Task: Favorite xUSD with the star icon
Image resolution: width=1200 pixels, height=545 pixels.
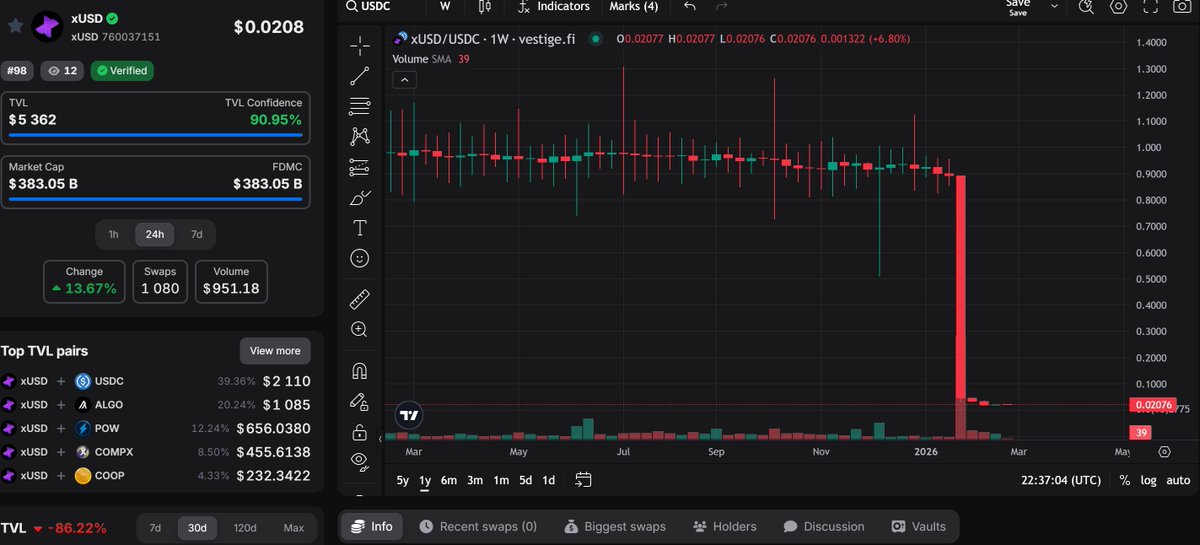Action: (16, 26)
